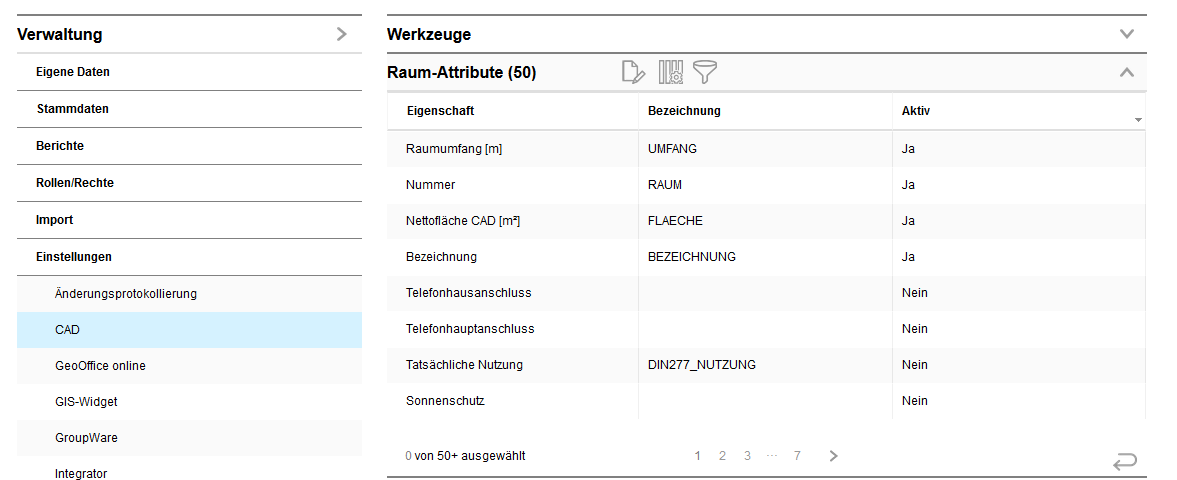Image resolution: width=1177 pixels, height=480 pixels.
Task: Open the Aktiv column dropdown arrow
Action: [x=1138, y=120]
